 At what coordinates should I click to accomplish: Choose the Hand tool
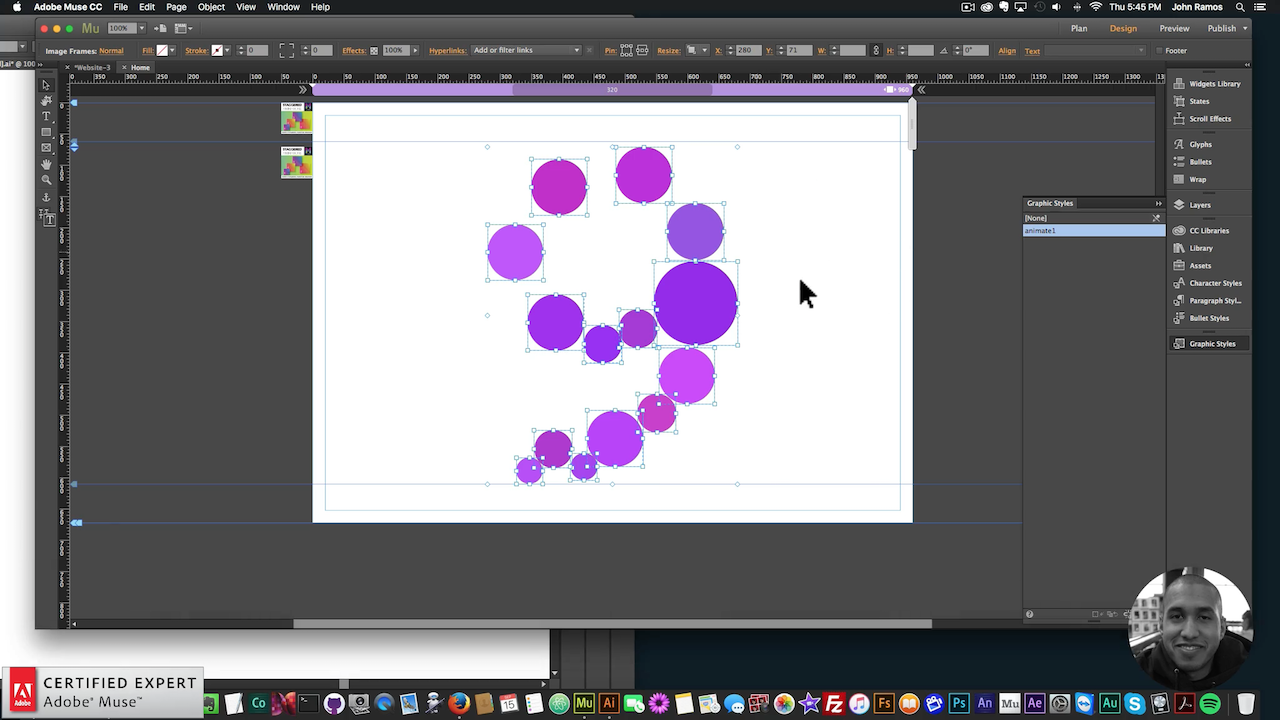(46, 164)
